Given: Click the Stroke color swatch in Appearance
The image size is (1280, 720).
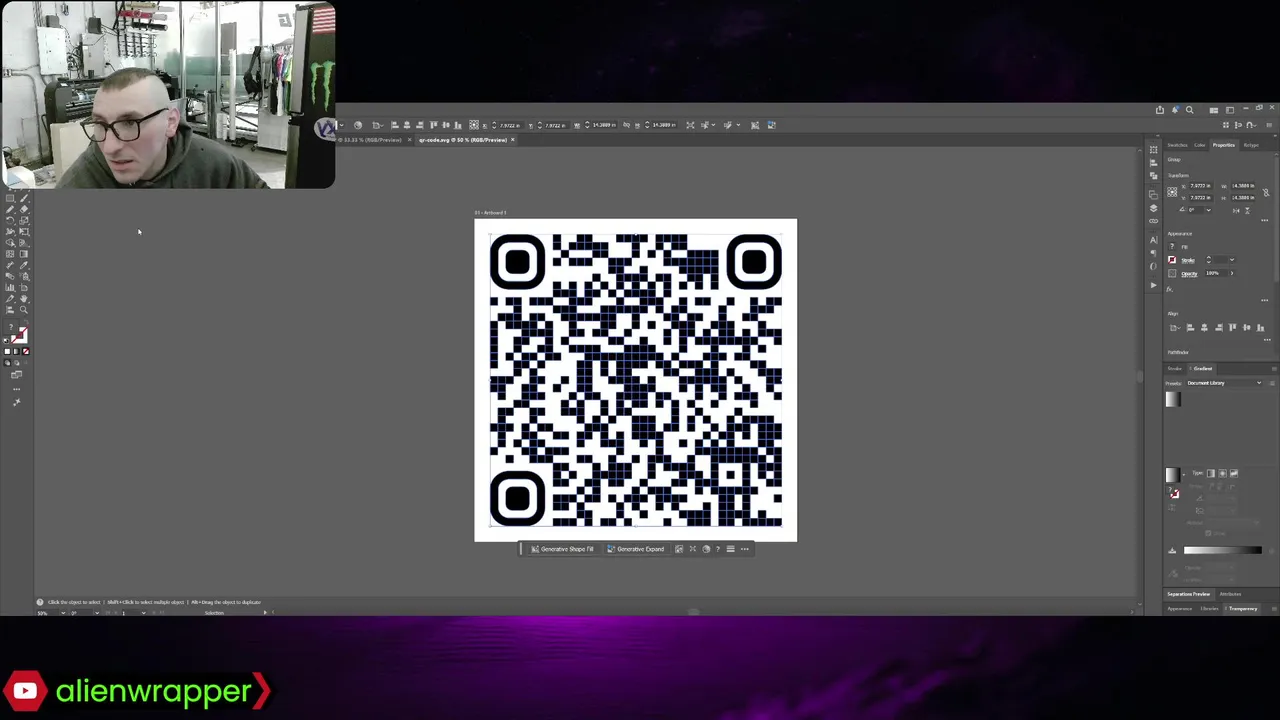Looking at the screenshot, I should click(x=1172, y=260).
